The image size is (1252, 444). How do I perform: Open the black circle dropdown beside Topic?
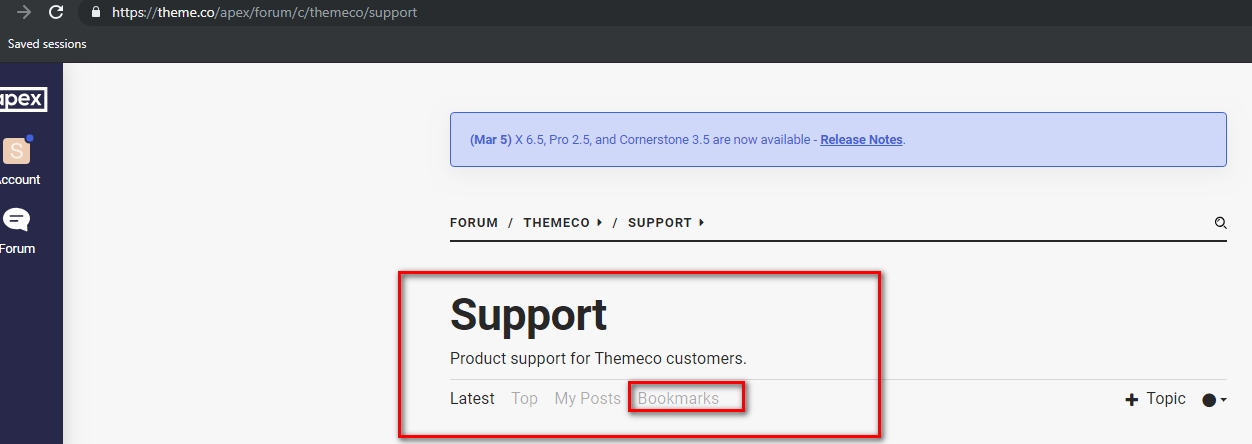coord(1213,399)
